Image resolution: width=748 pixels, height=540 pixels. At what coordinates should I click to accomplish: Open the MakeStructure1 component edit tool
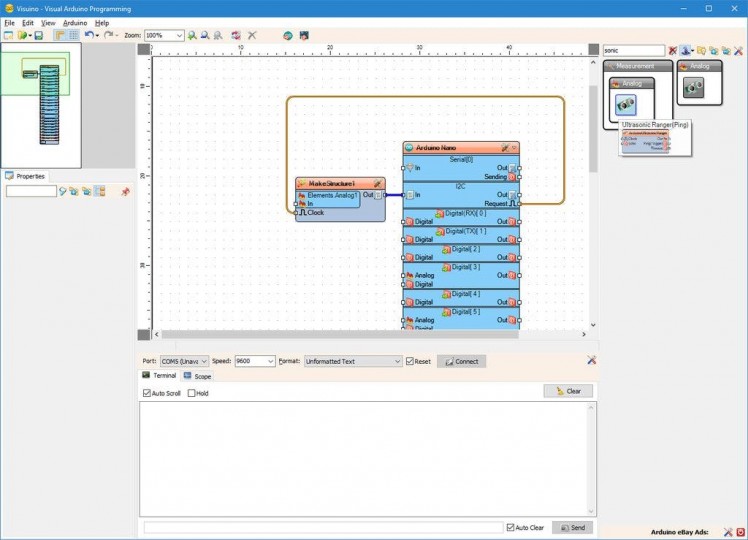pyautogui.click(x=378, y=184)
